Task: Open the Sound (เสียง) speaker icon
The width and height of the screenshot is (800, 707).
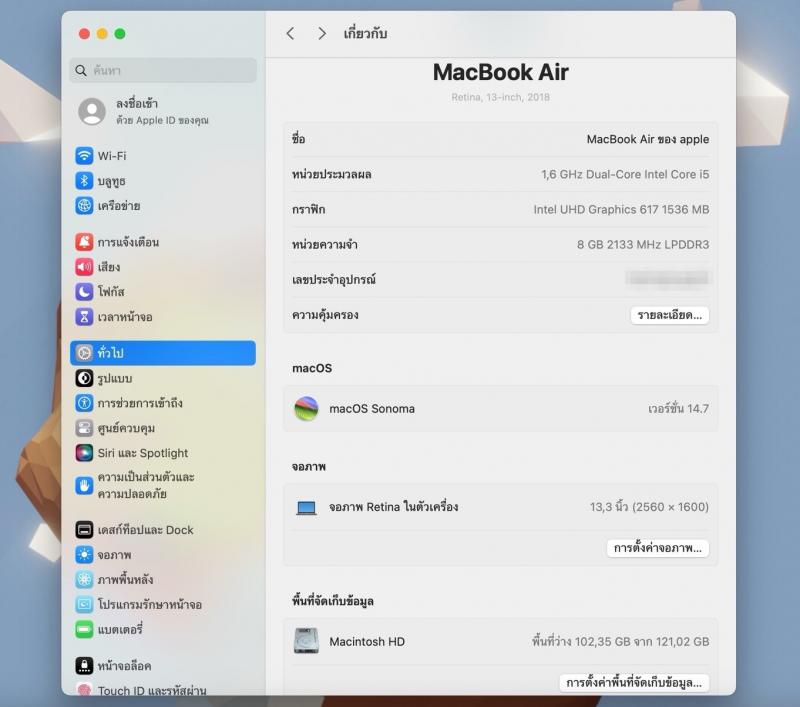Action: coord(84,266)
